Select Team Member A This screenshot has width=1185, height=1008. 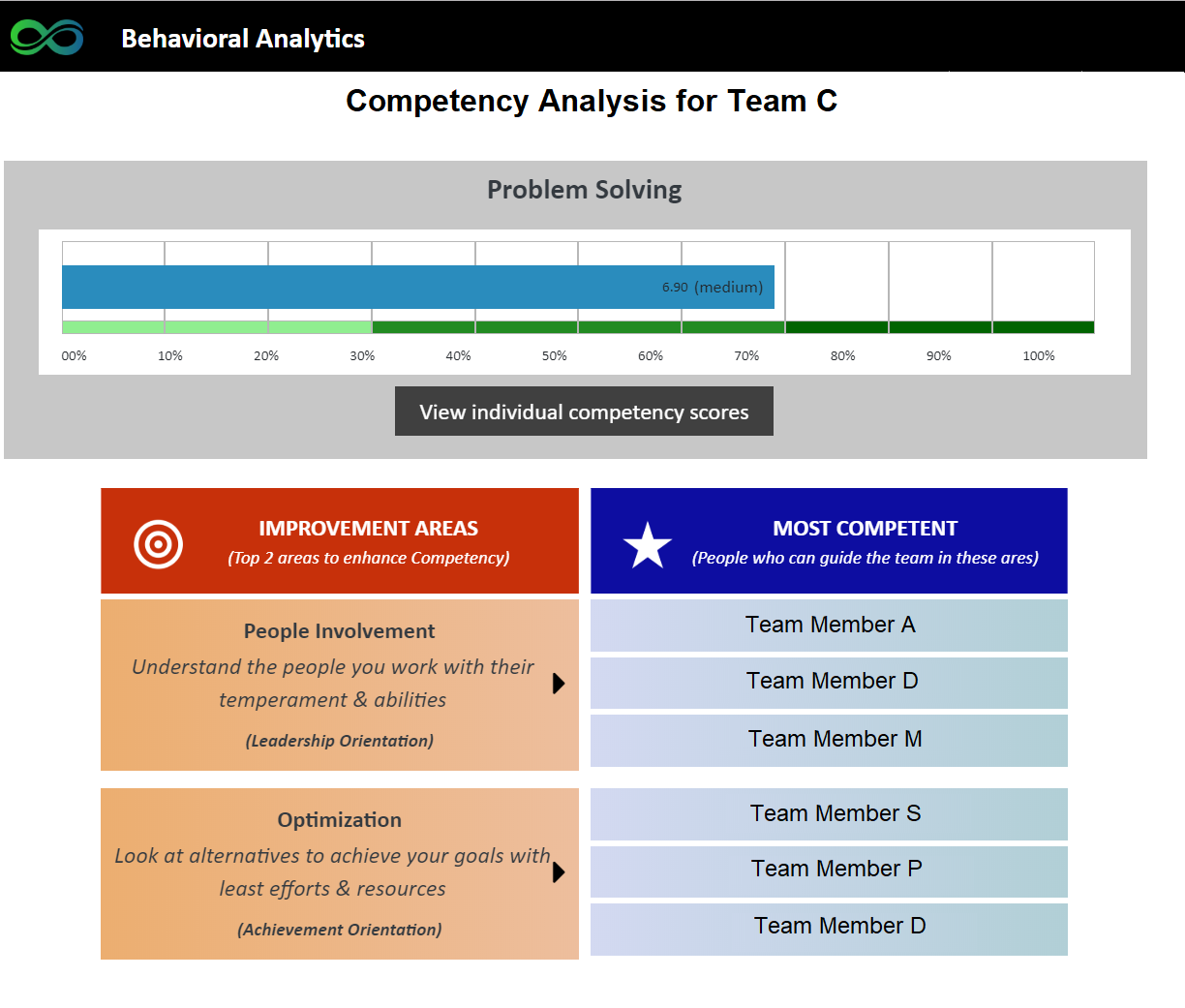pyautogui.click(x=829, y=626)
